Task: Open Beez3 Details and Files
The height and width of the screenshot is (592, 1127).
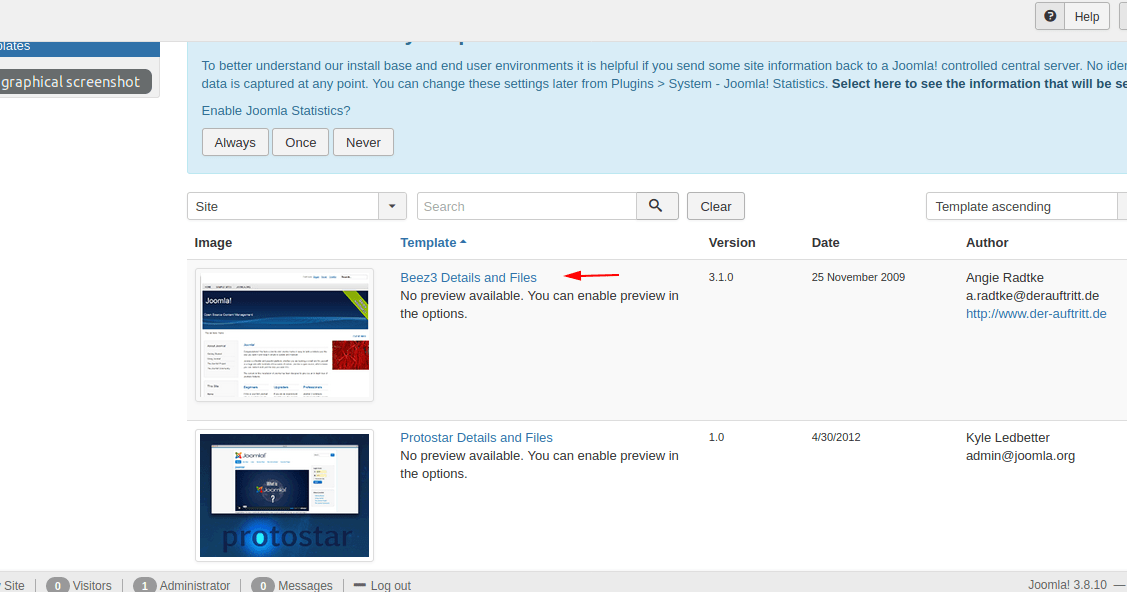Action: click(468, 277)
